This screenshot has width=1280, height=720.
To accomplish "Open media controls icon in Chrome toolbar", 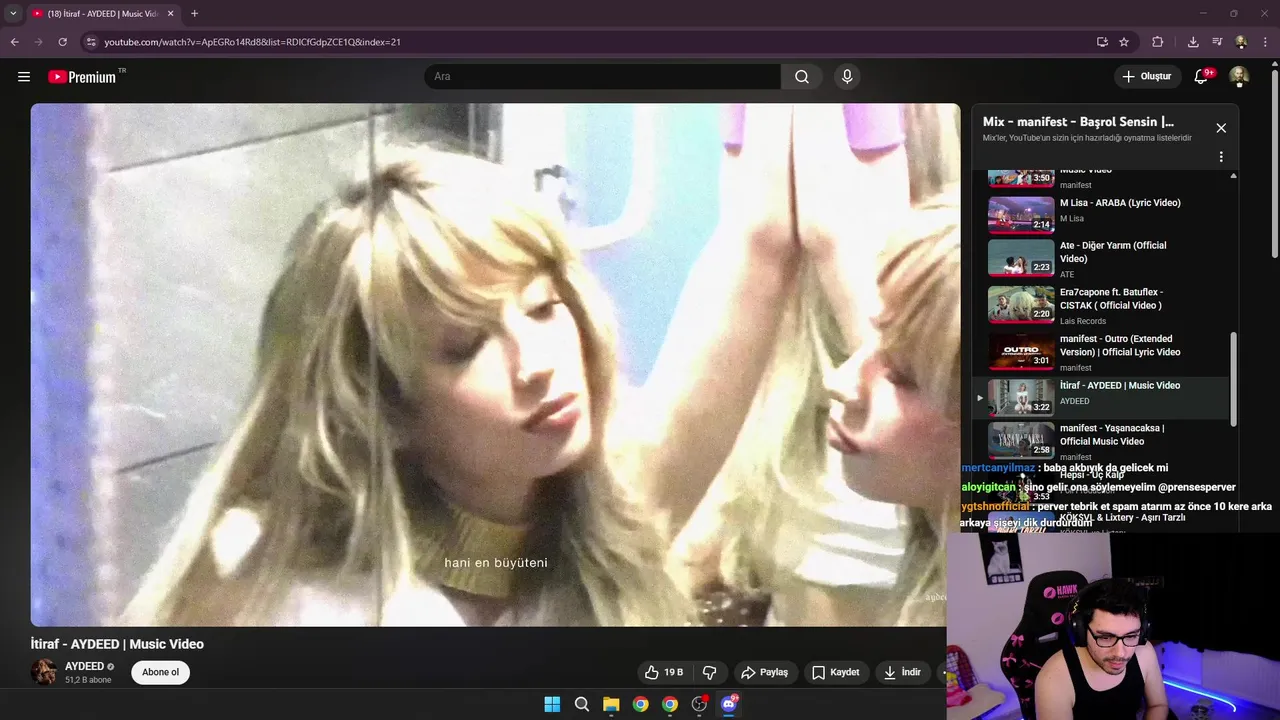I will tap(1217, 42).
